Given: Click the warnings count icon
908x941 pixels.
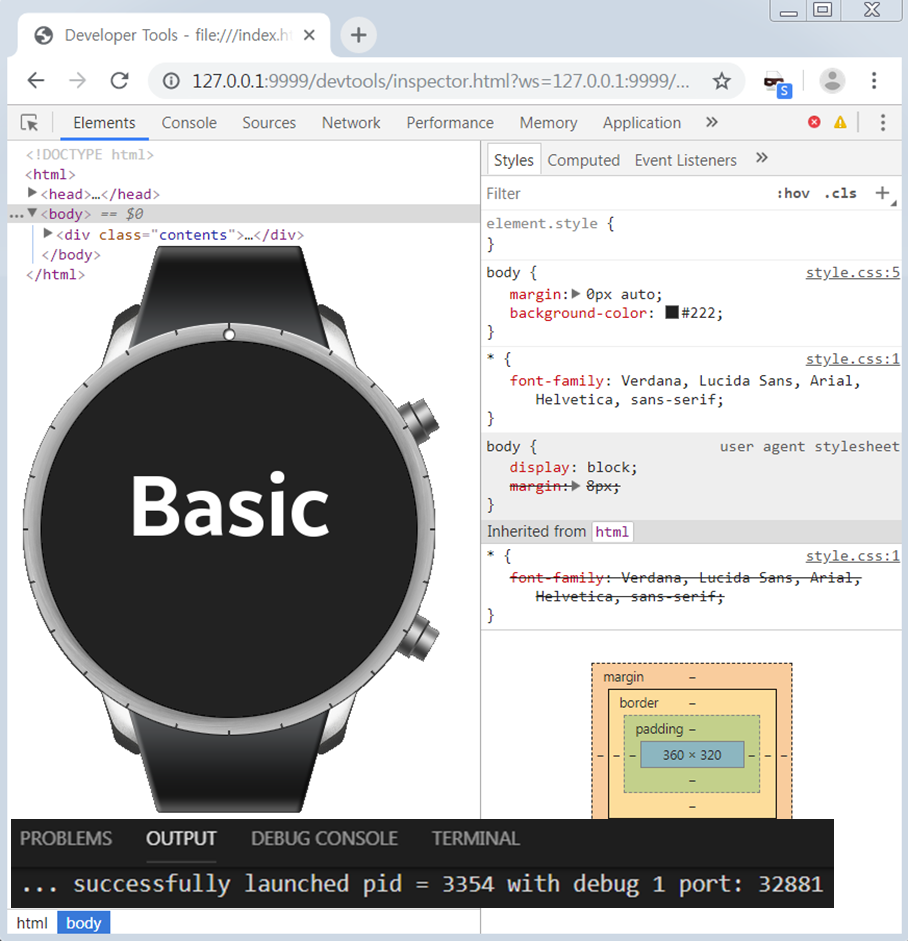Looking at the screenshot, I should (x=841, y=122).
